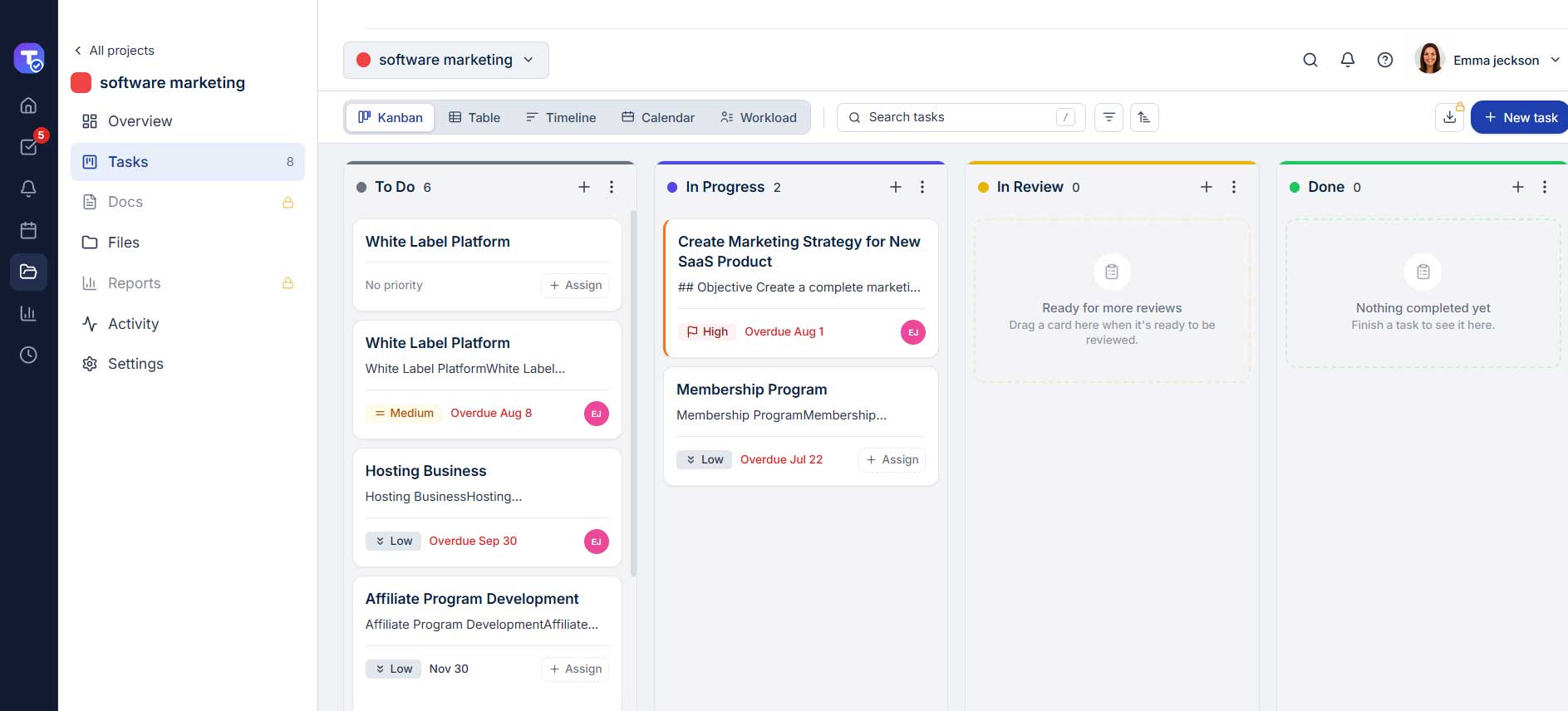Click the app logo in left rail

tap(29, 58)
